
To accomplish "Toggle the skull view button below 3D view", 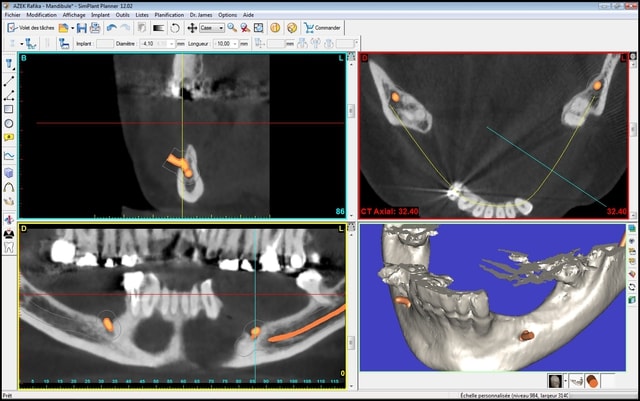I will point(553,381).
